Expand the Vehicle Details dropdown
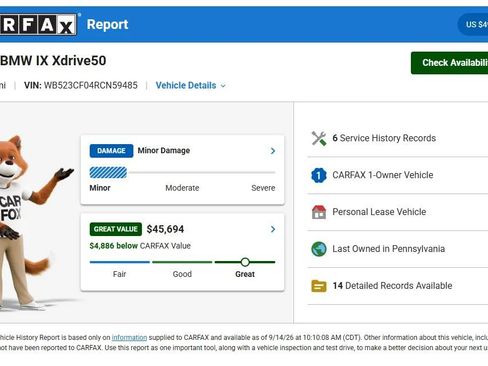488x366 pixels. point(191,86)
